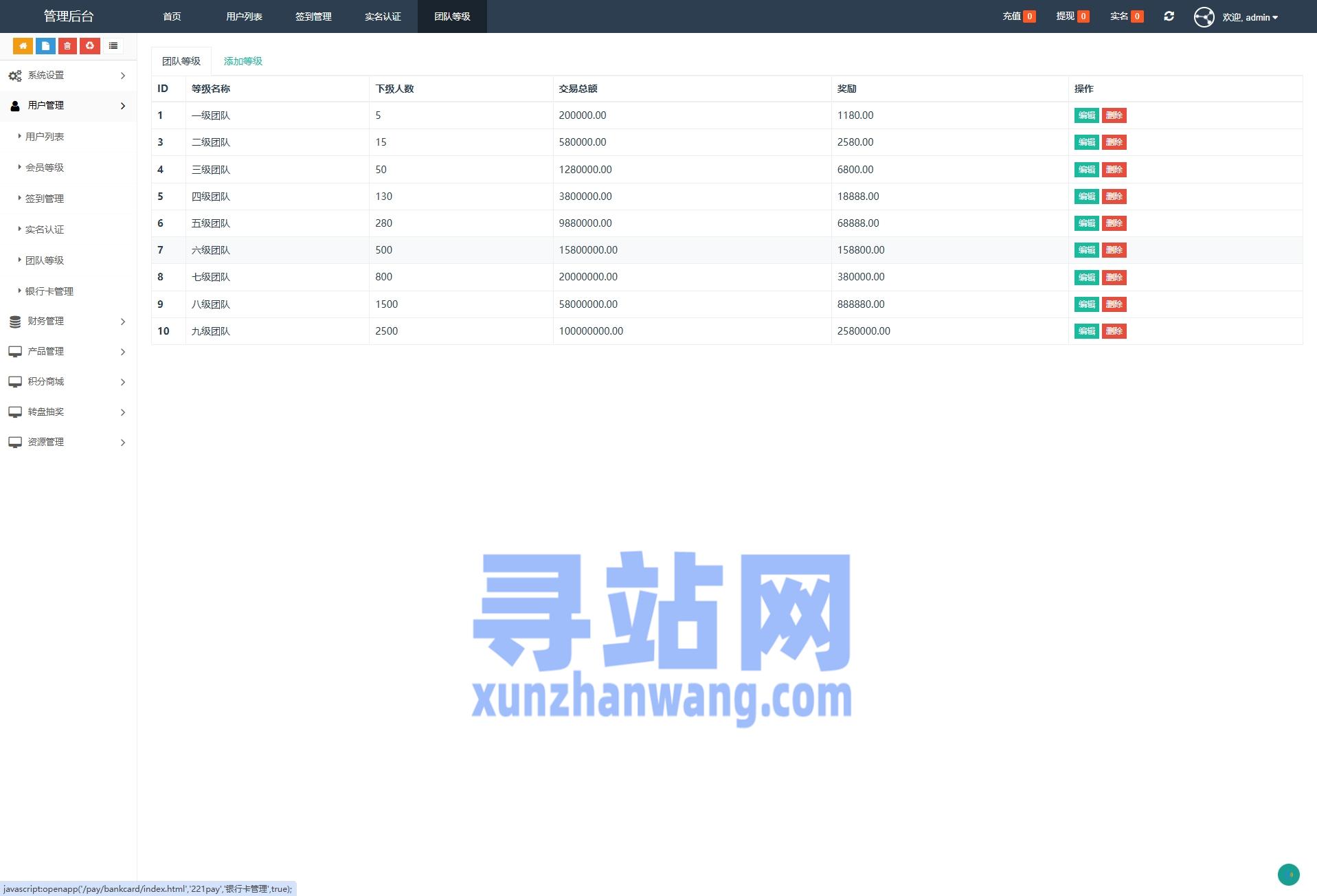The width and height of the screenshot is (1317, 896).
Task: Open sidebar item 签到管理
Action: [x=45, y=199]
